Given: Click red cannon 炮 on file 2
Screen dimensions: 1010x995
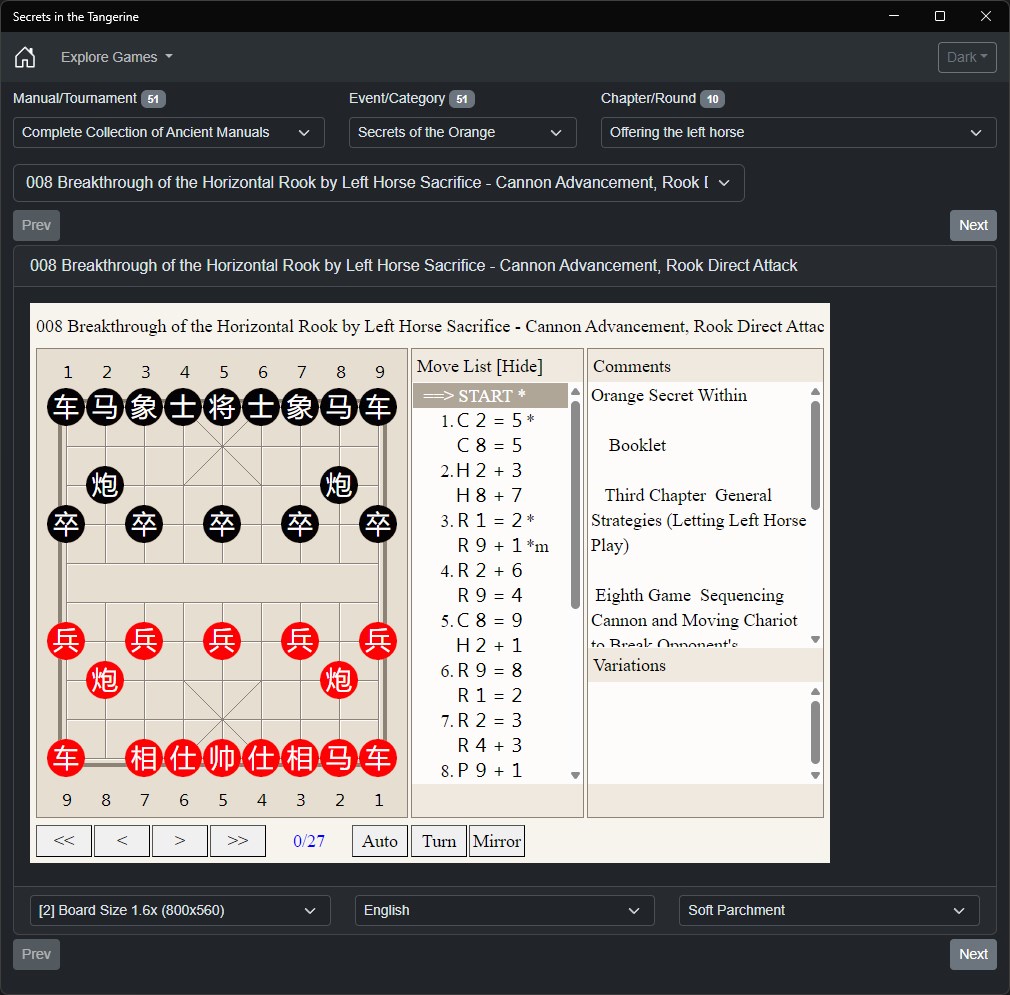Looking at the screenshot, I should coord(339,680).
